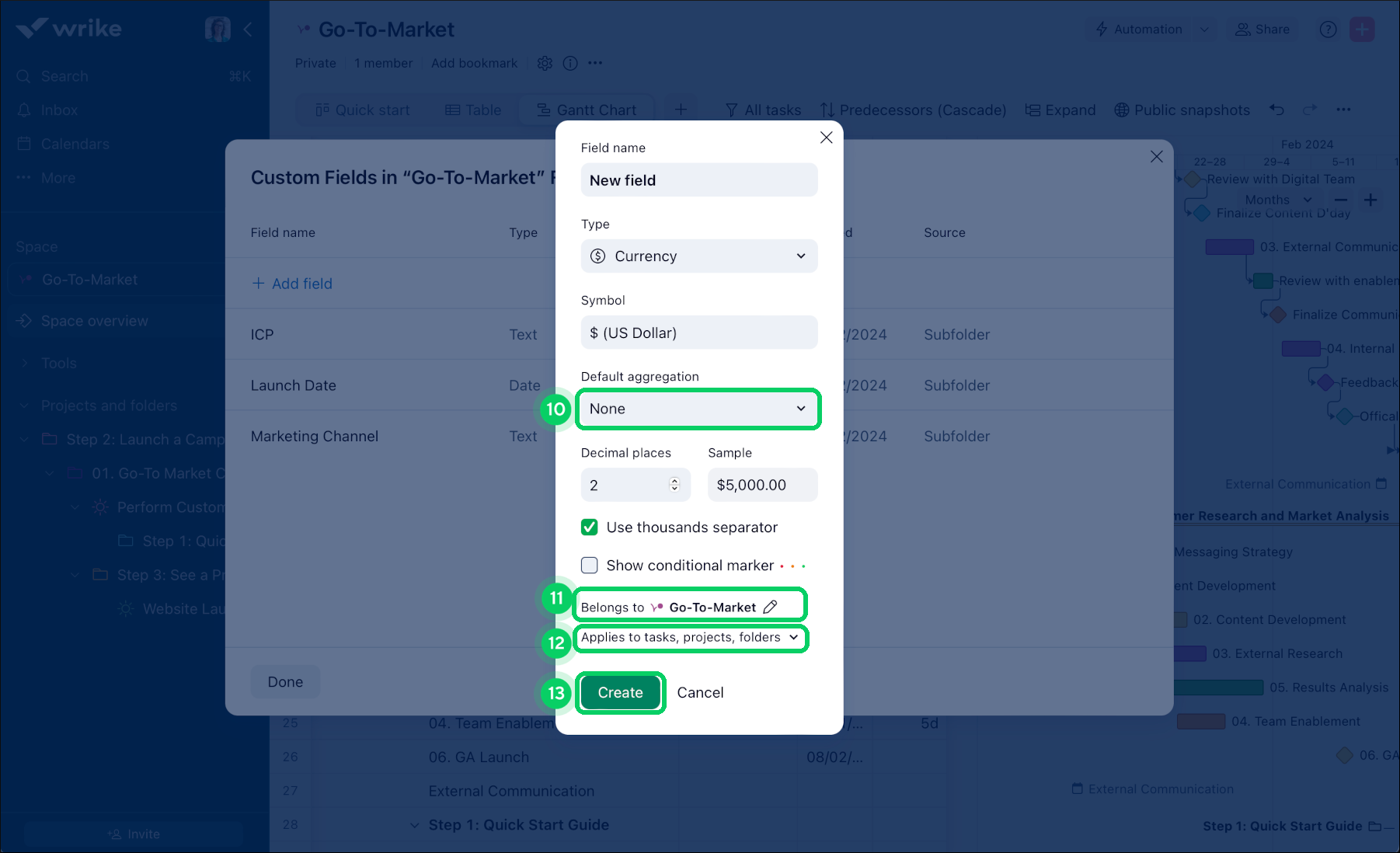The image size is (1400, 853).
Task: Cancel the new field creation
Action: coord(700,692)
